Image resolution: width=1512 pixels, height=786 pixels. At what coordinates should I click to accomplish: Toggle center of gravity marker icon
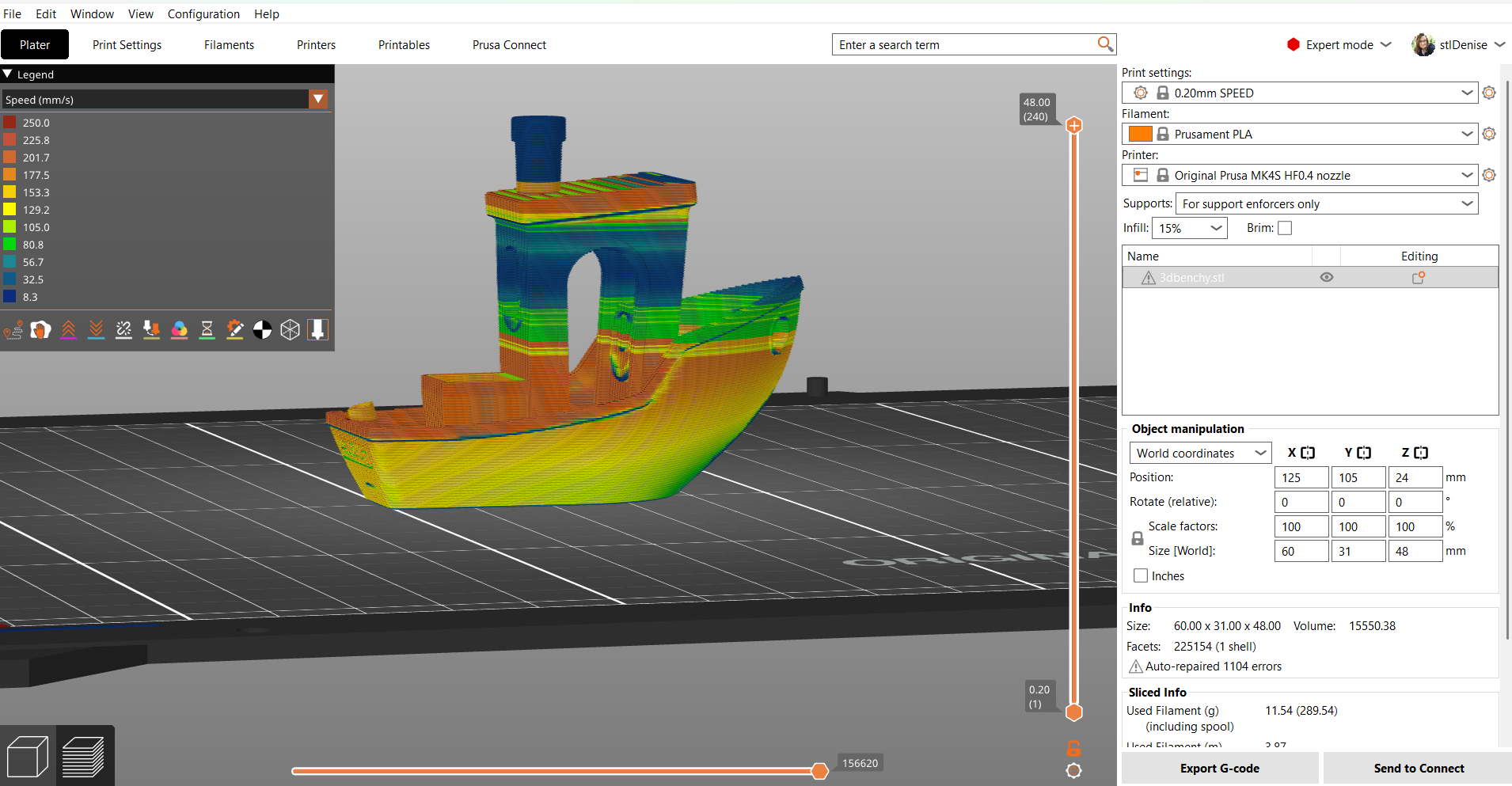263,330
